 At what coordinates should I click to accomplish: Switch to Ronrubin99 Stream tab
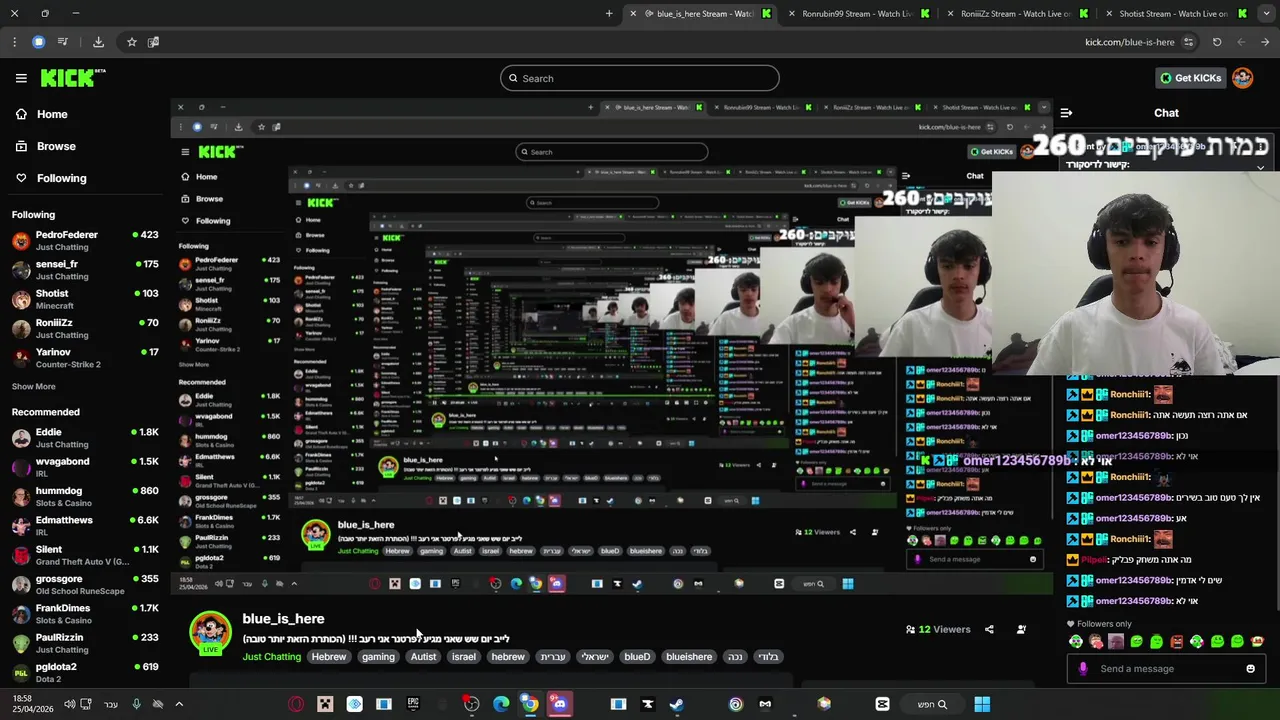858,14
